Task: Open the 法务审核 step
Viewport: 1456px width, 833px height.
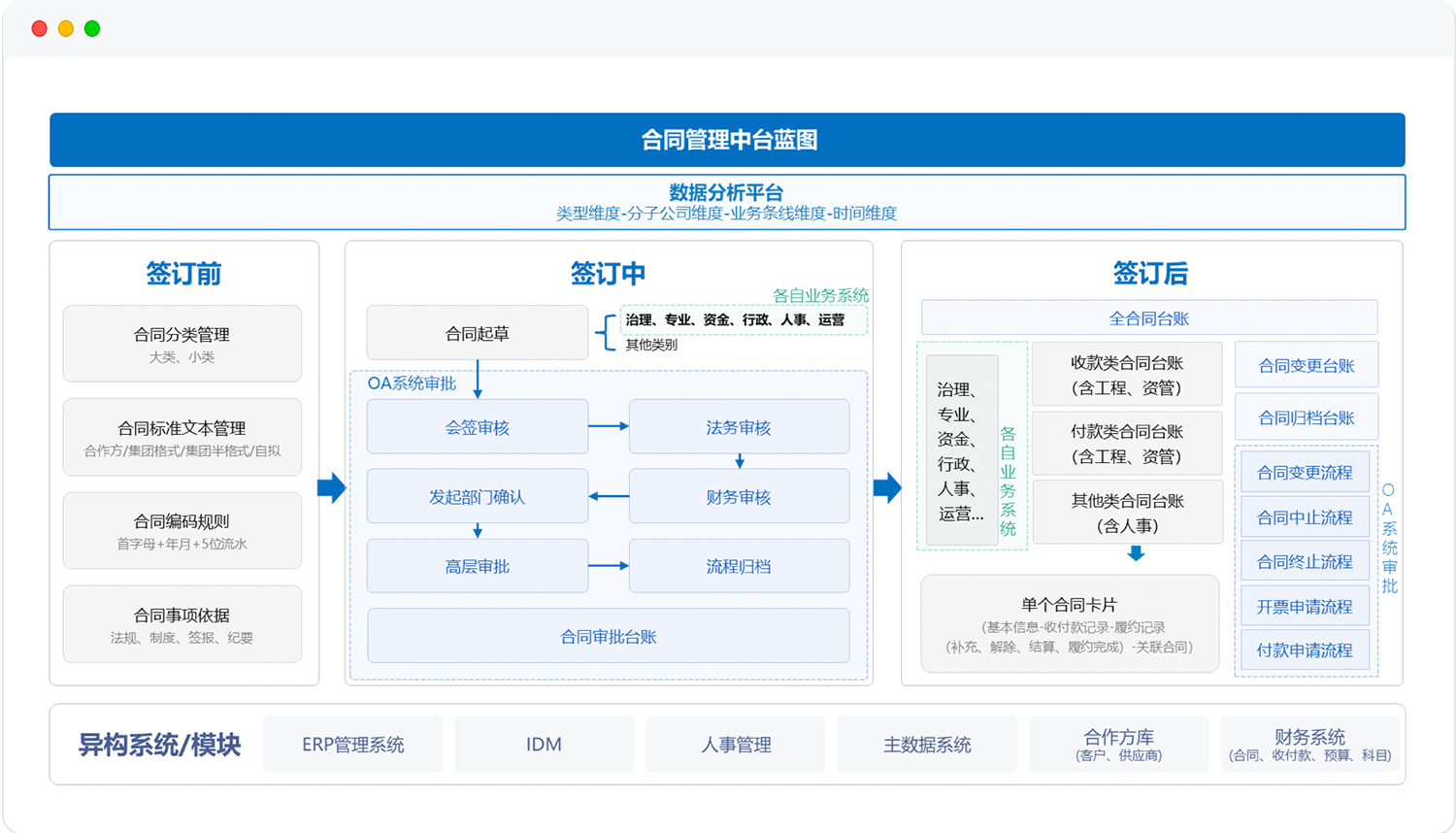Action: (740, 427)
